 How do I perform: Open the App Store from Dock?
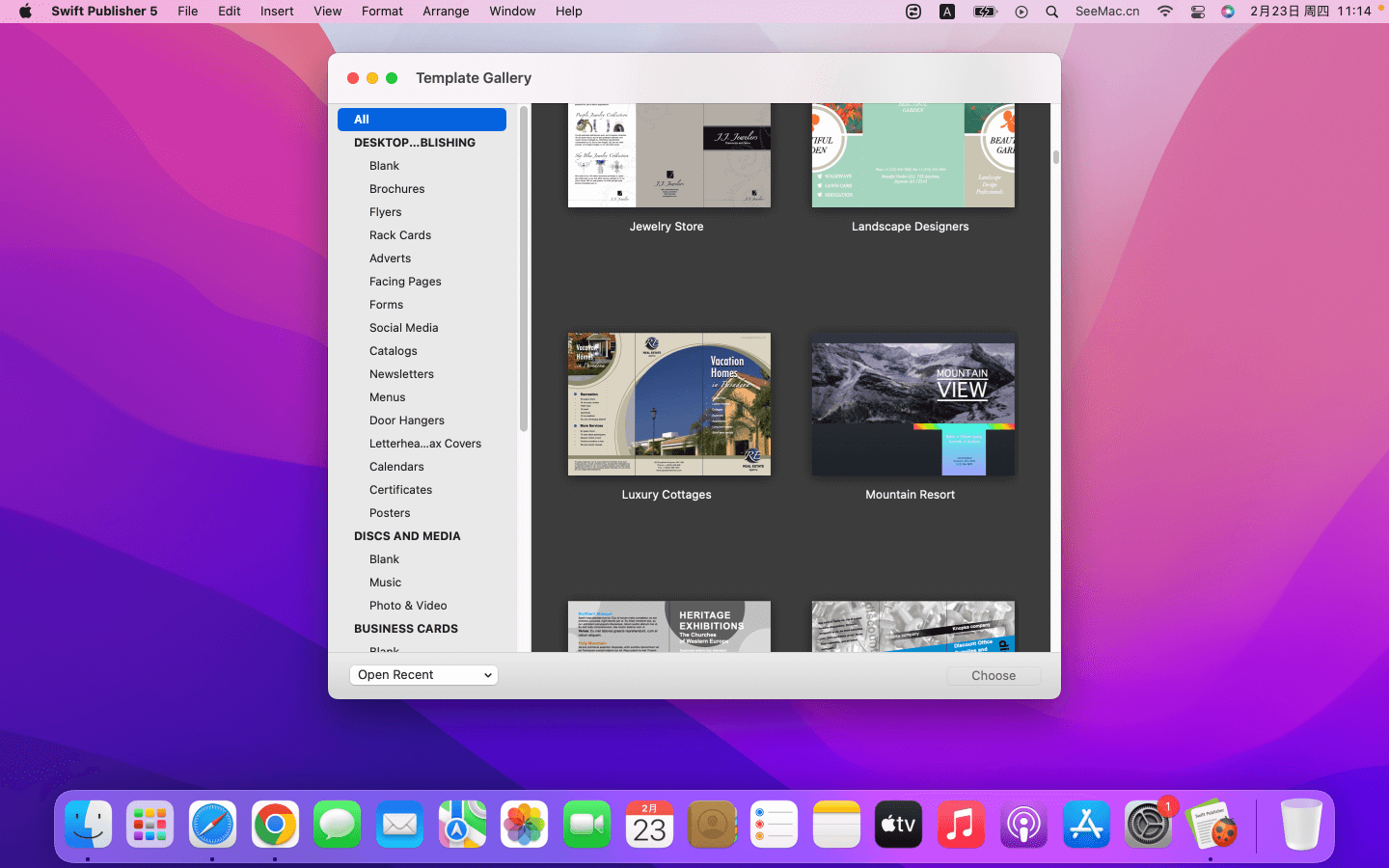click(x=1086, y=826)
